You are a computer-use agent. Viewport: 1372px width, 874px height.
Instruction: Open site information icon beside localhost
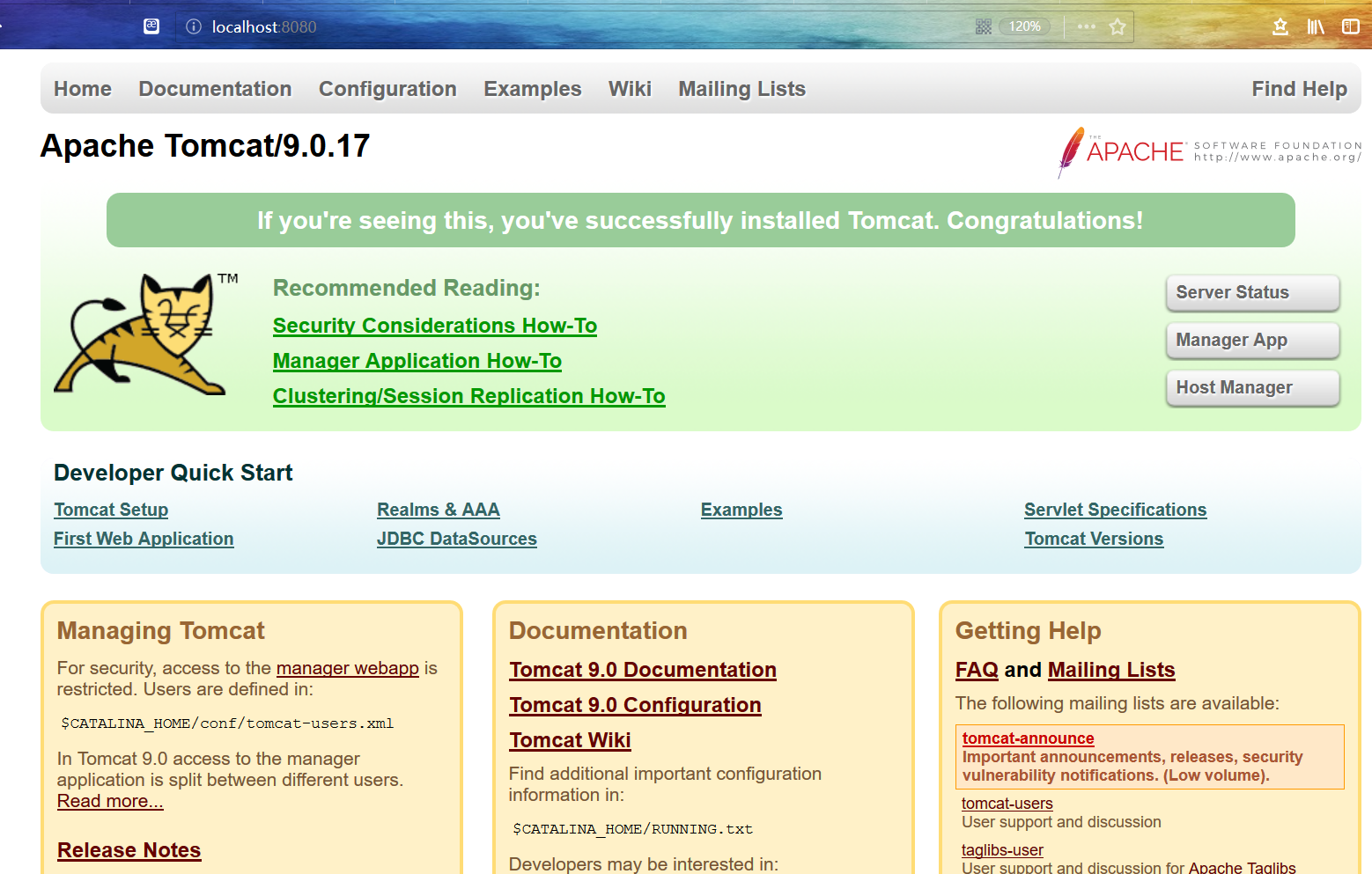pos(194,26)
